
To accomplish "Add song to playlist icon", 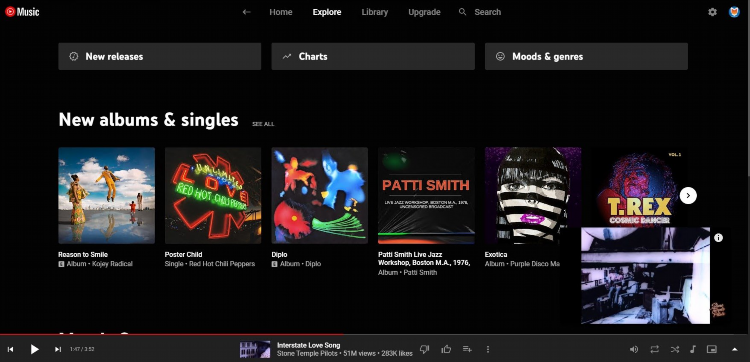I will pos(467,349).
